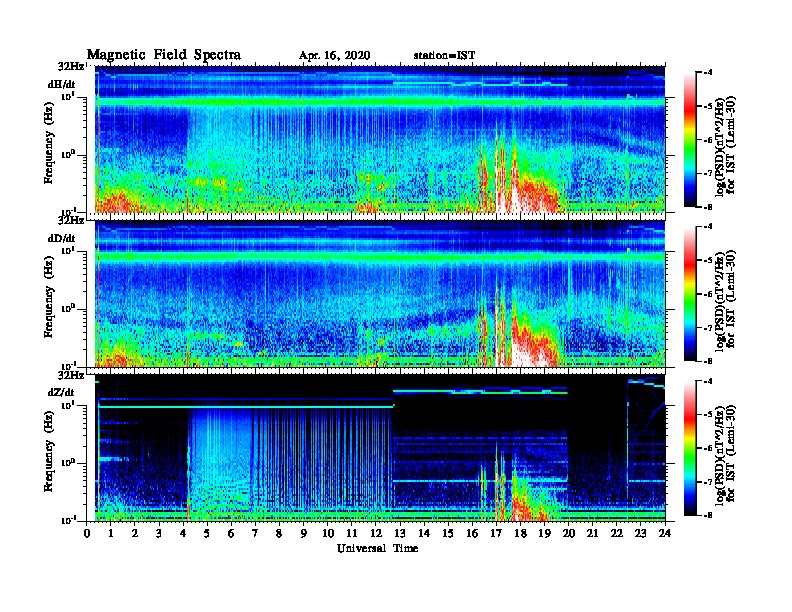Viewport: 792px width, 612px height.
Task: Click the "32Hz" label above the dD/dt panel
Action: click(71, 220)
